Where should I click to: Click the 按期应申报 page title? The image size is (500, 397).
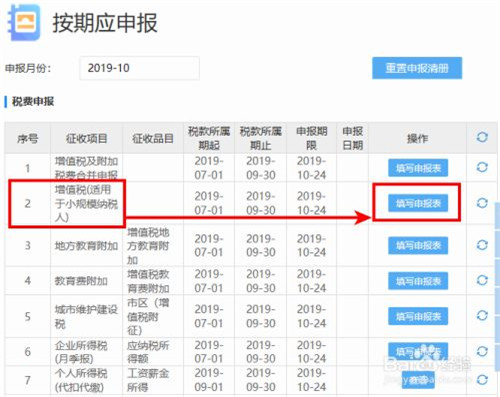(105, 23)
